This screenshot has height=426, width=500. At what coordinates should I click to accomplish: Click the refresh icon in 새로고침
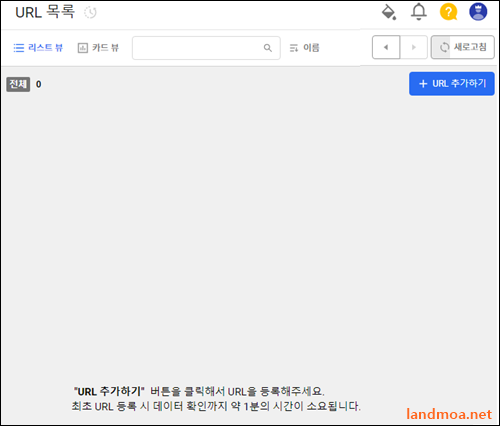444,47
